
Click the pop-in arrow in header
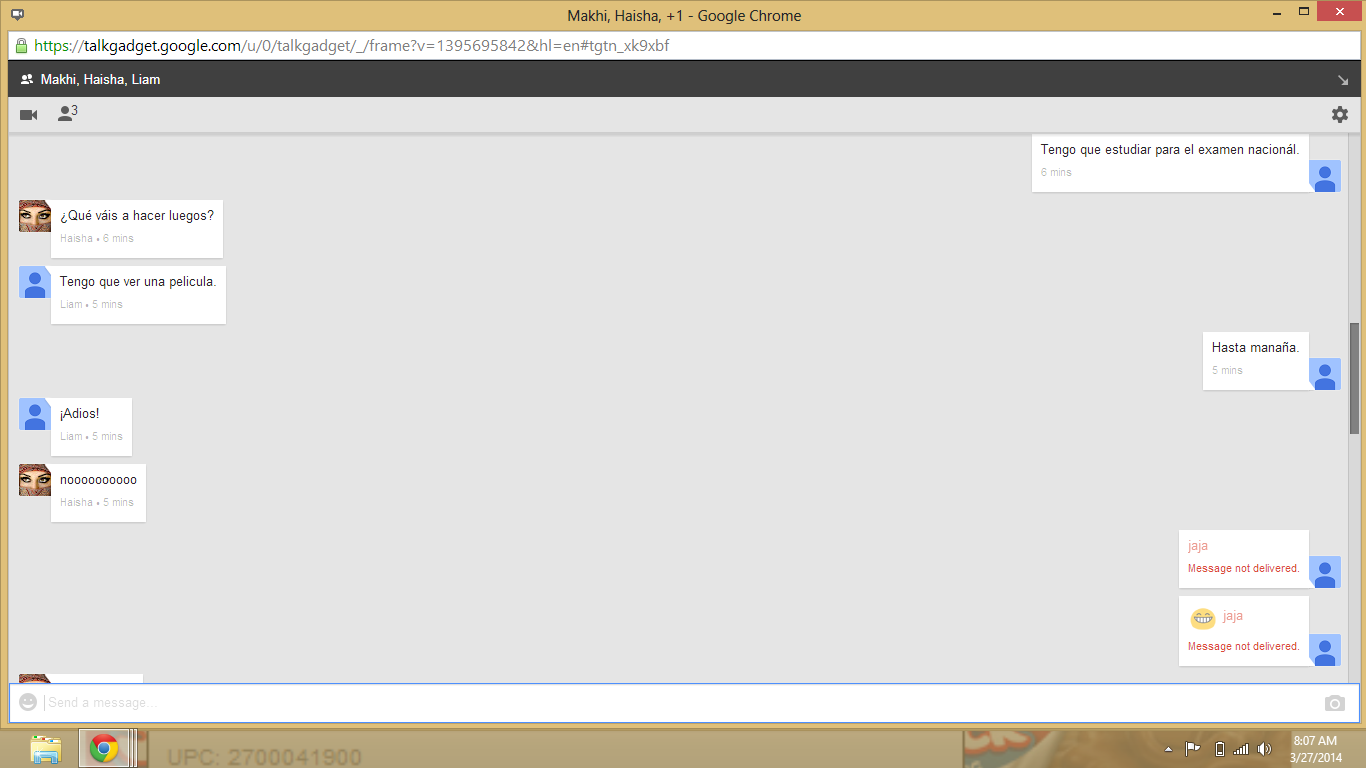point(1342,80)
